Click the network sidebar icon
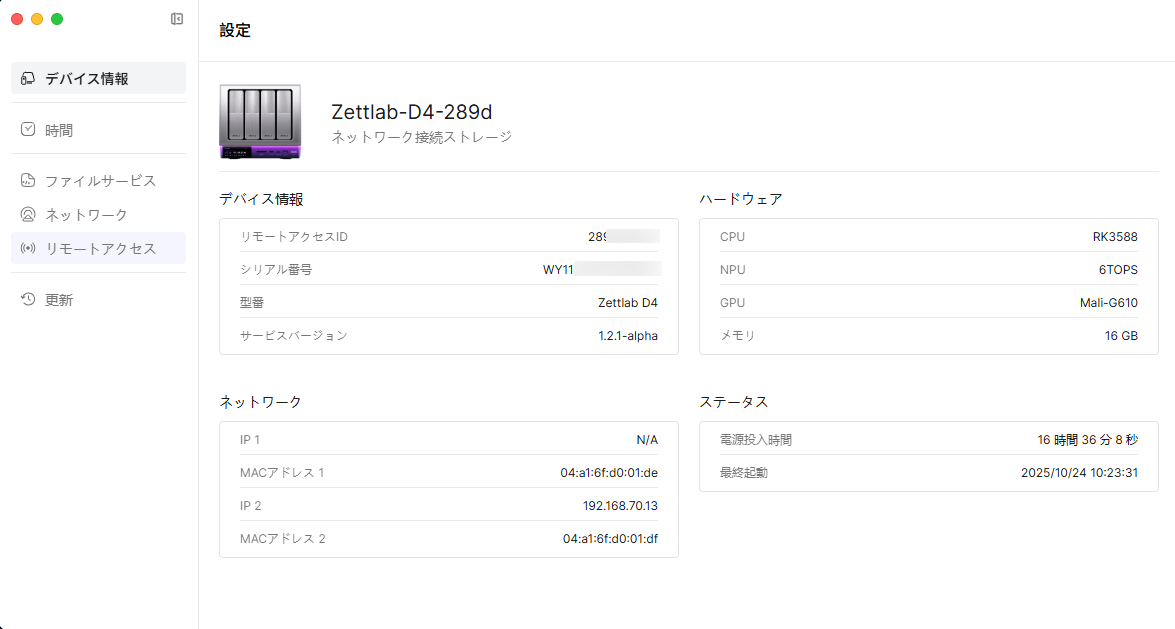This screenshot has width=1175, height=629. (28, 215)
